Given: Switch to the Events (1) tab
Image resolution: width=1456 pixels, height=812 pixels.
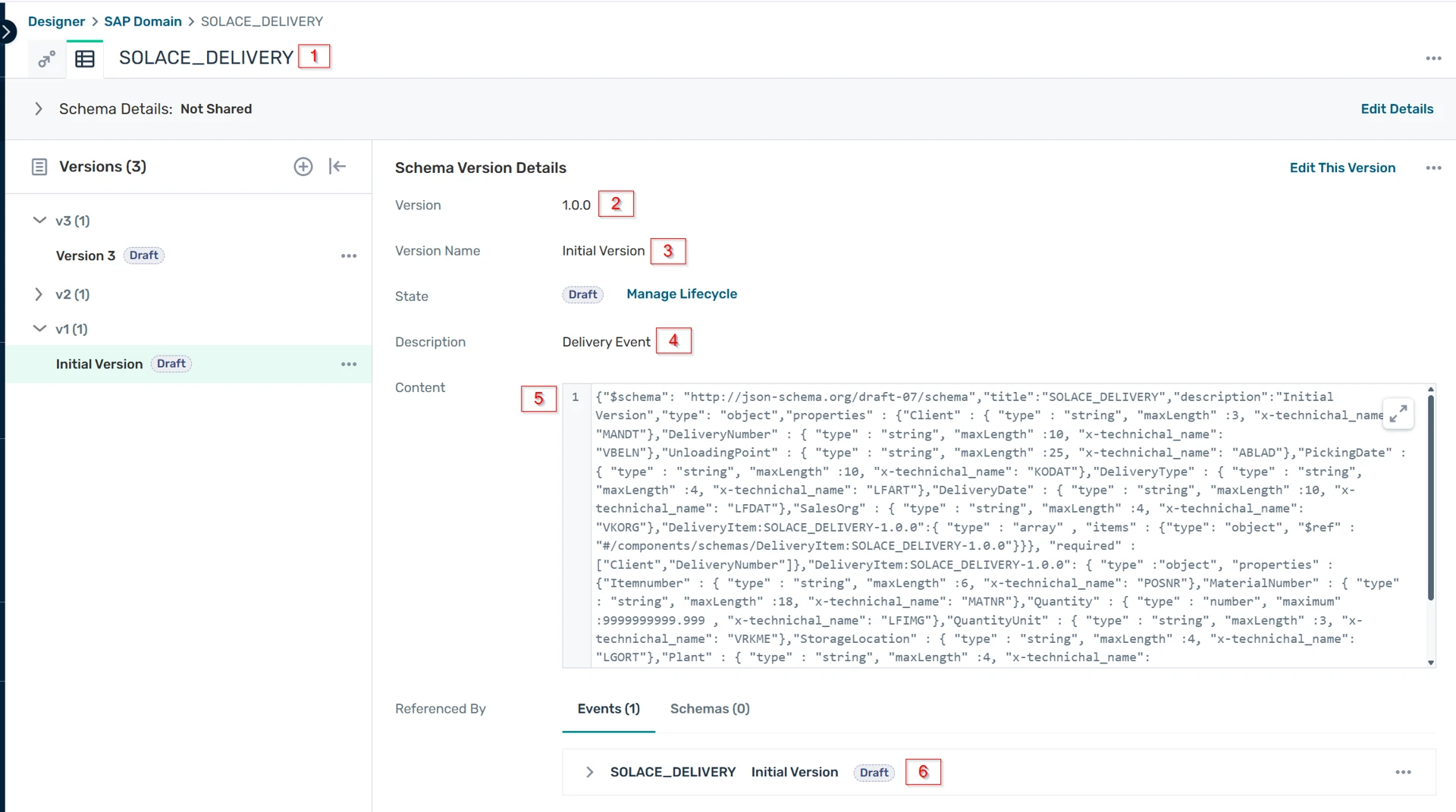Looking at the screenshot, I should pos(608,709).
